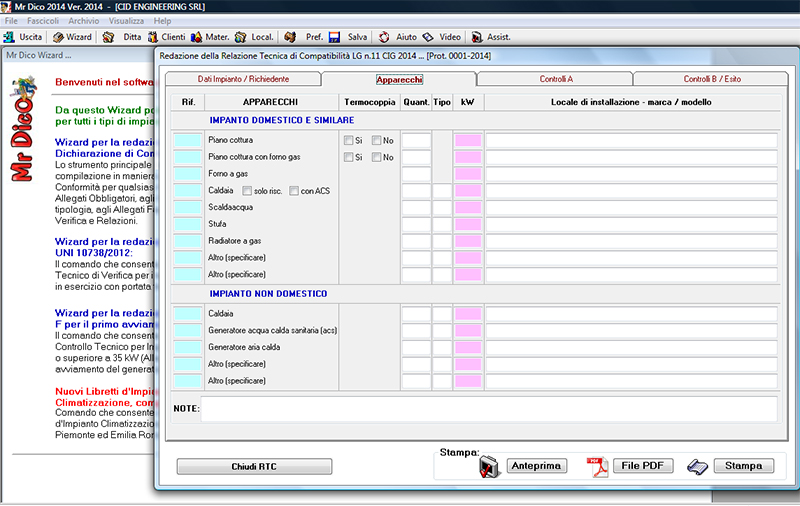Viewport: 800px width, 506px height.
Task: Check No for Piano cottura con forno gas
Action: tap(377, 158)
